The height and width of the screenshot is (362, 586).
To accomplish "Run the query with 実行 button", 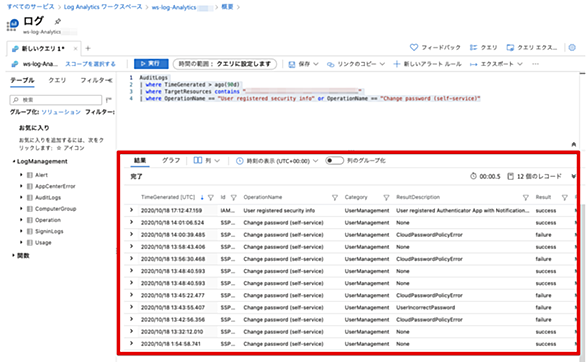I will pyautogui.click(x=151, y=64).
